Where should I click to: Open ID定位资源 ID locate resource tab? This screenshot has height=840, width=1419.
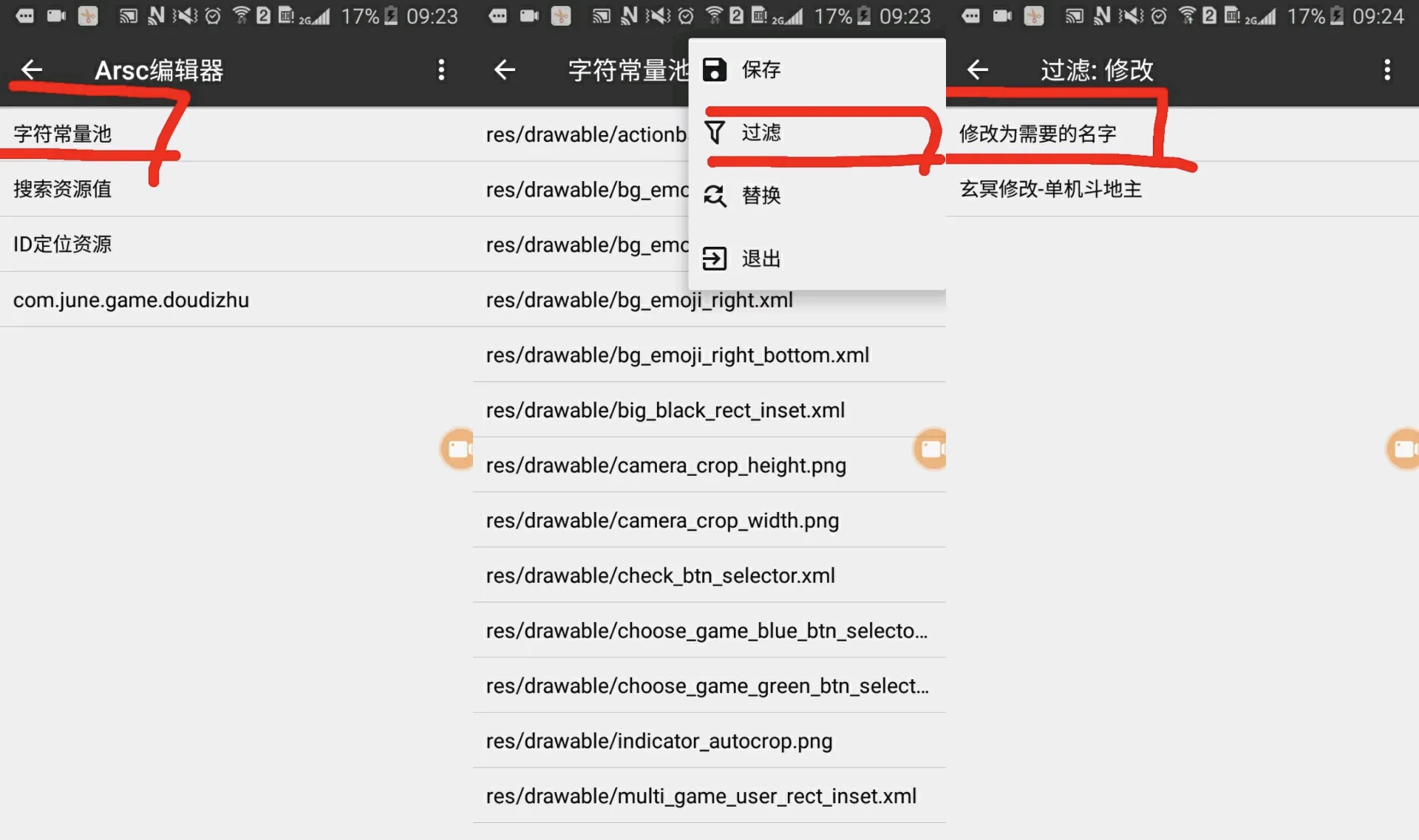63,243
